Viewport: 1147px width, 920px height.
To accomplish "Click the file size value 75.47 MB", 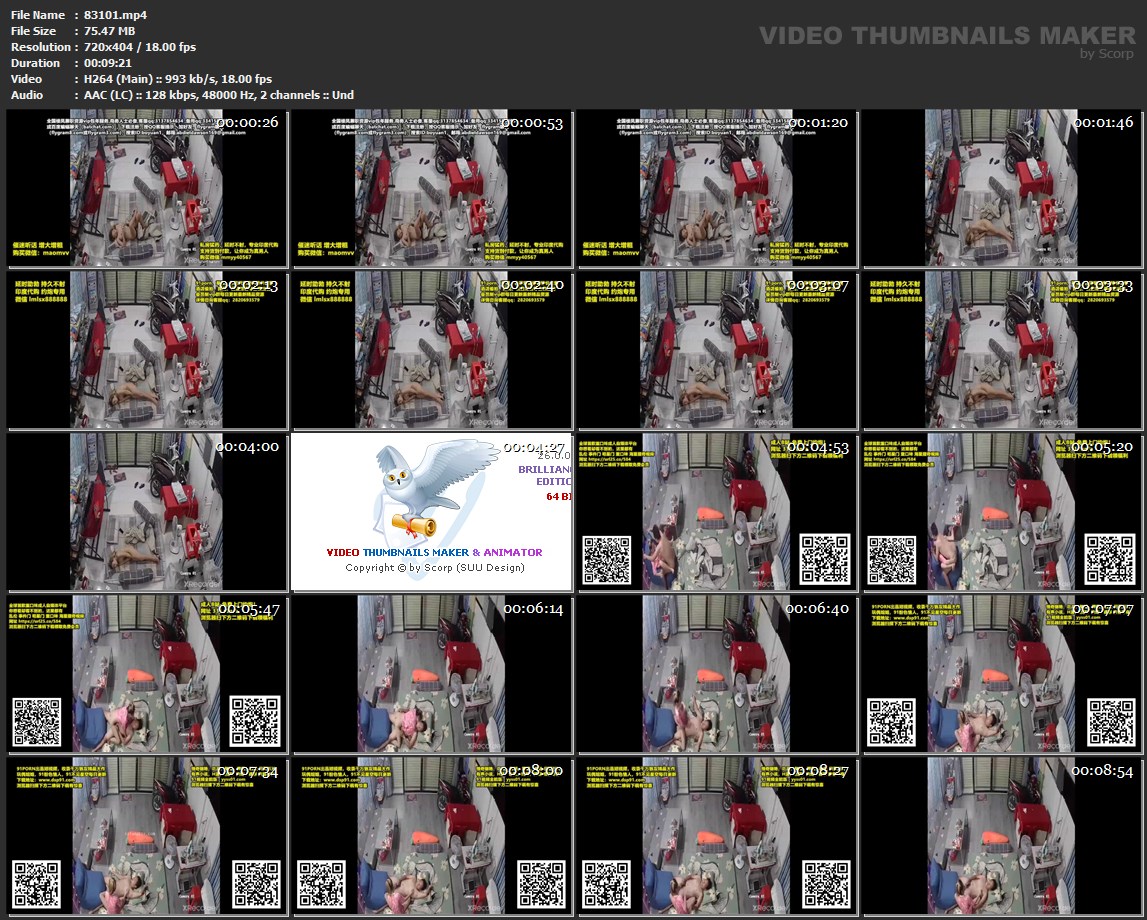I will 110,31.
